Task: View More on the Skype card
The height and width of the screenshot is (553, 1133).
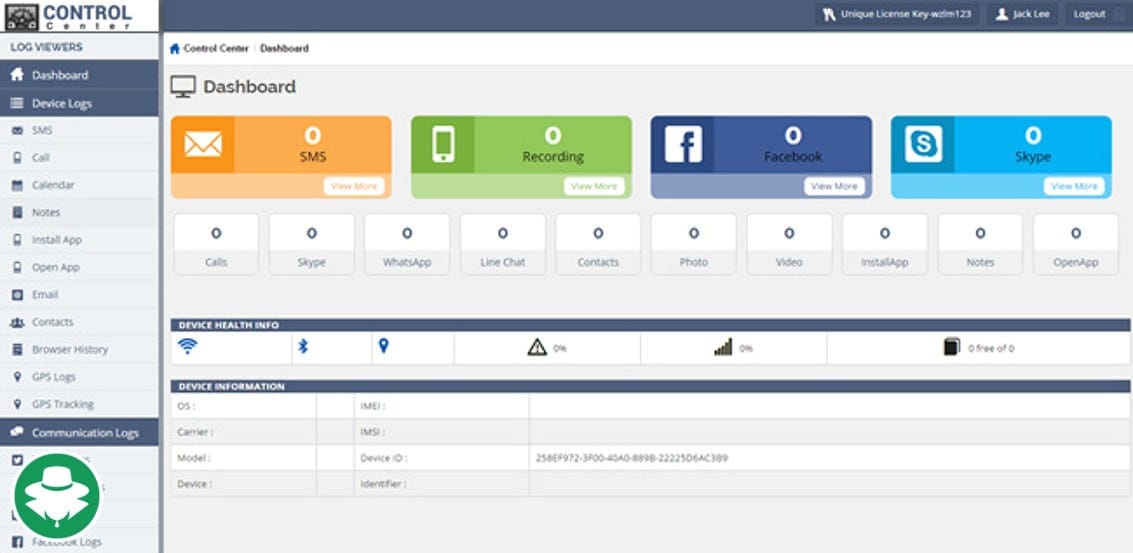Action: [x=1074, y=186]
